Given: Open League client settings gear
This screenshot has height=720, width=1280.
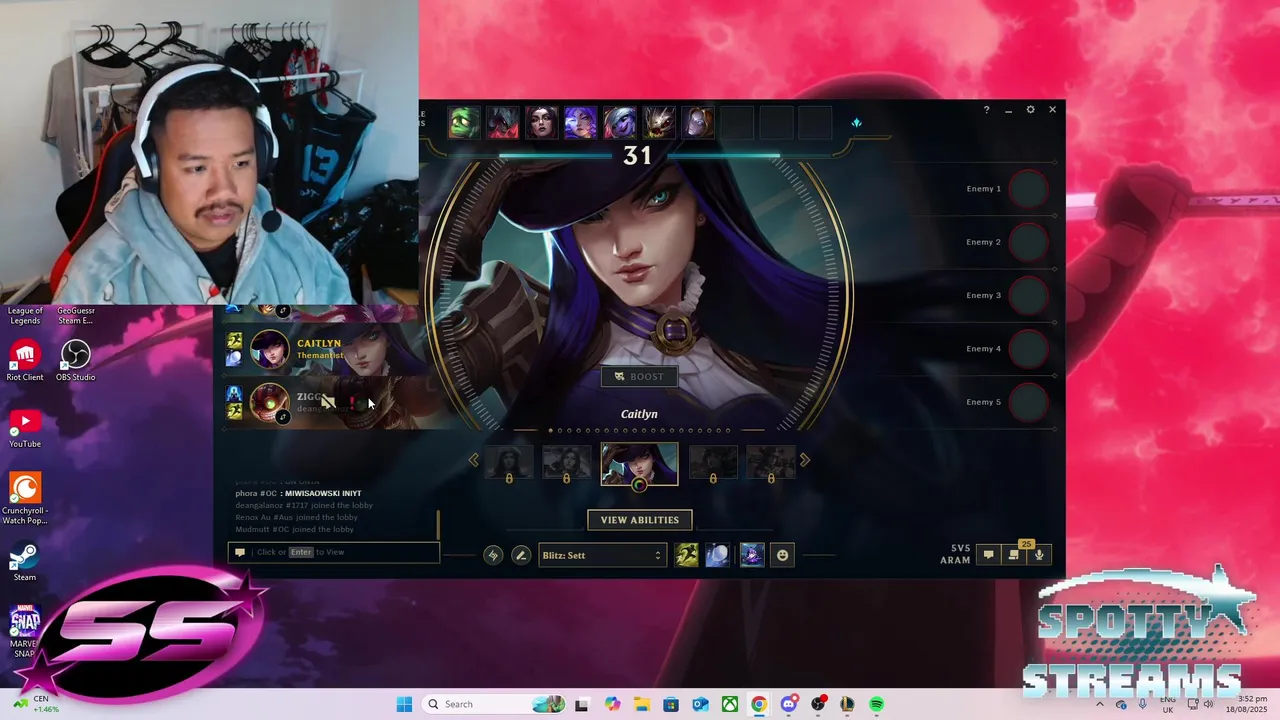Looking at the screenshot, I should 1030,110.
